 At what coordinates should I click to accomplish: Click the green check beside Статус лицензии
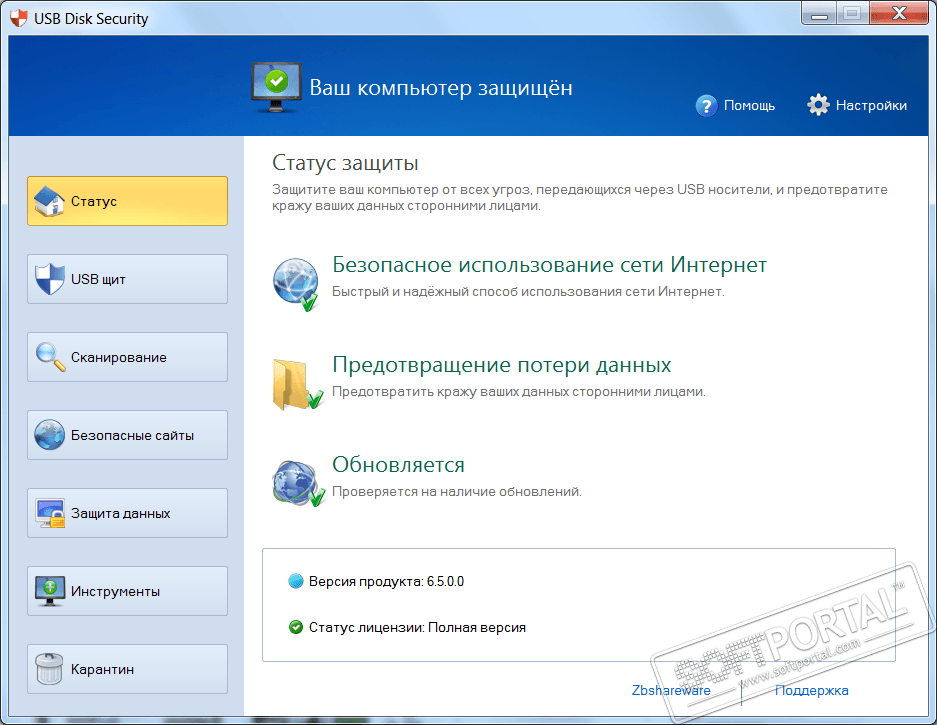pos(296,627)
